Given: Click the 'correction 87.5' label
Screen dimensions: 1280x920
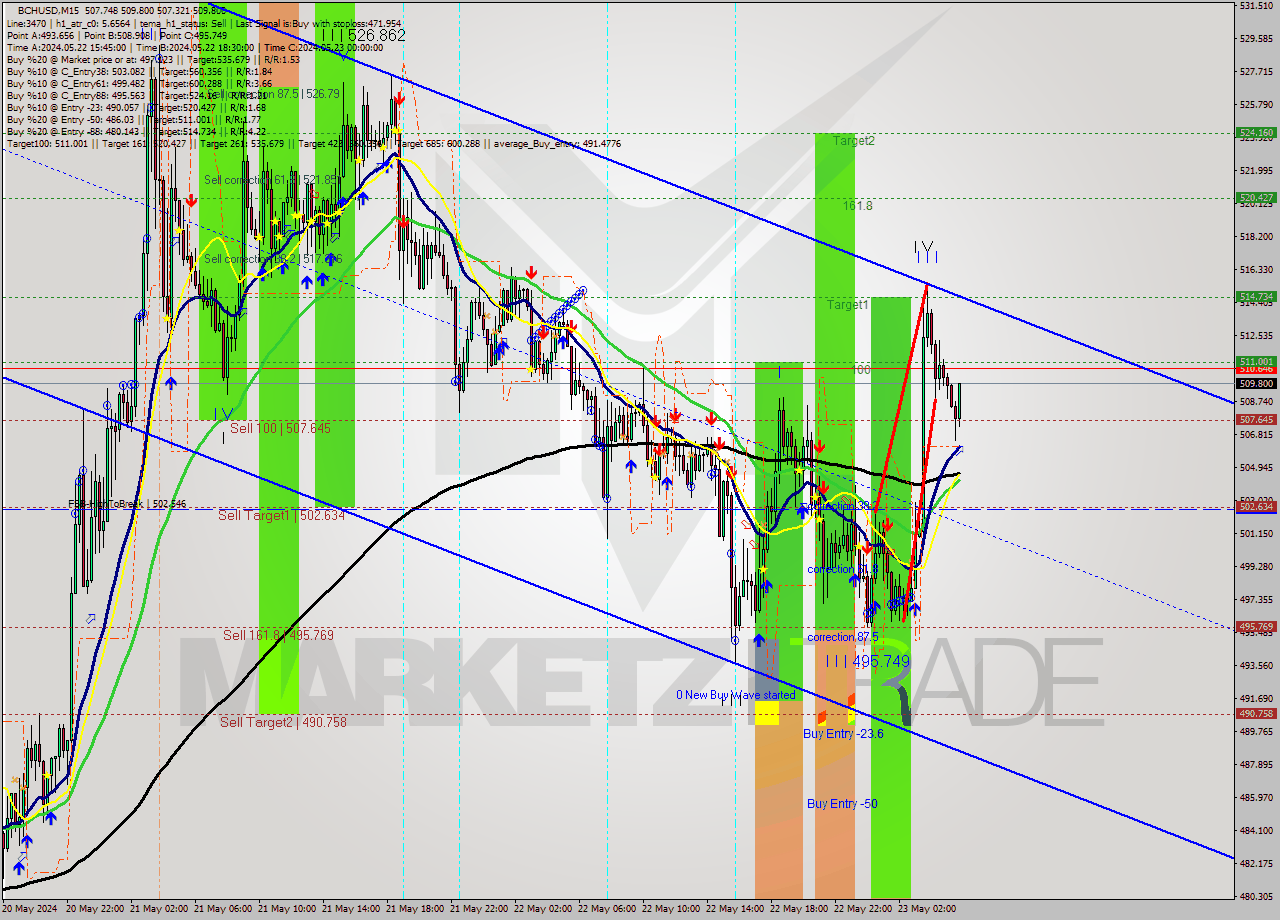Looking at the screenshot, I should tap(842, 637).
